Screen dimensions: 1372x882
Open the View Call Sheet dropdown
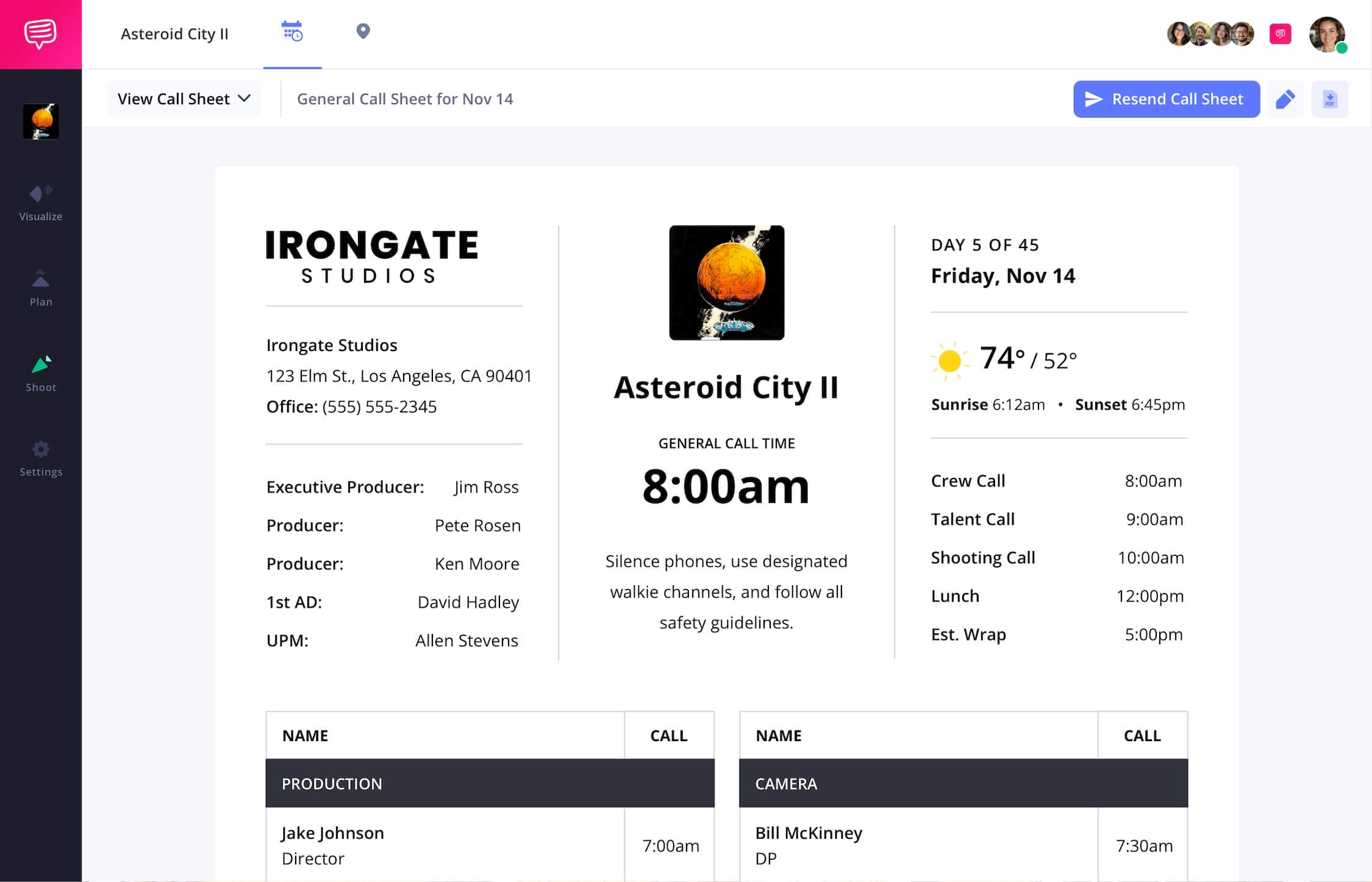tap(183, 98)
